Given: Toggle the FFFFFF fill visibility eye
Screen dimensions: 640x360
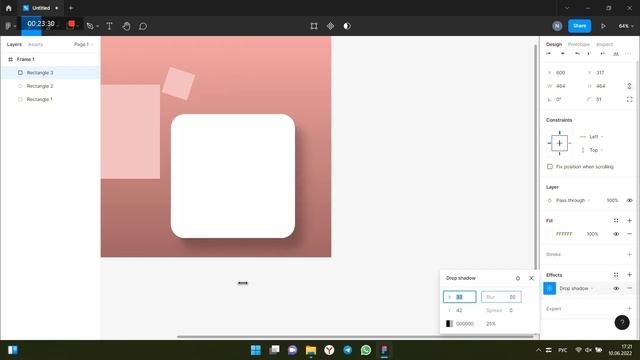Looking at the screenshot, I should coord(616,234).
